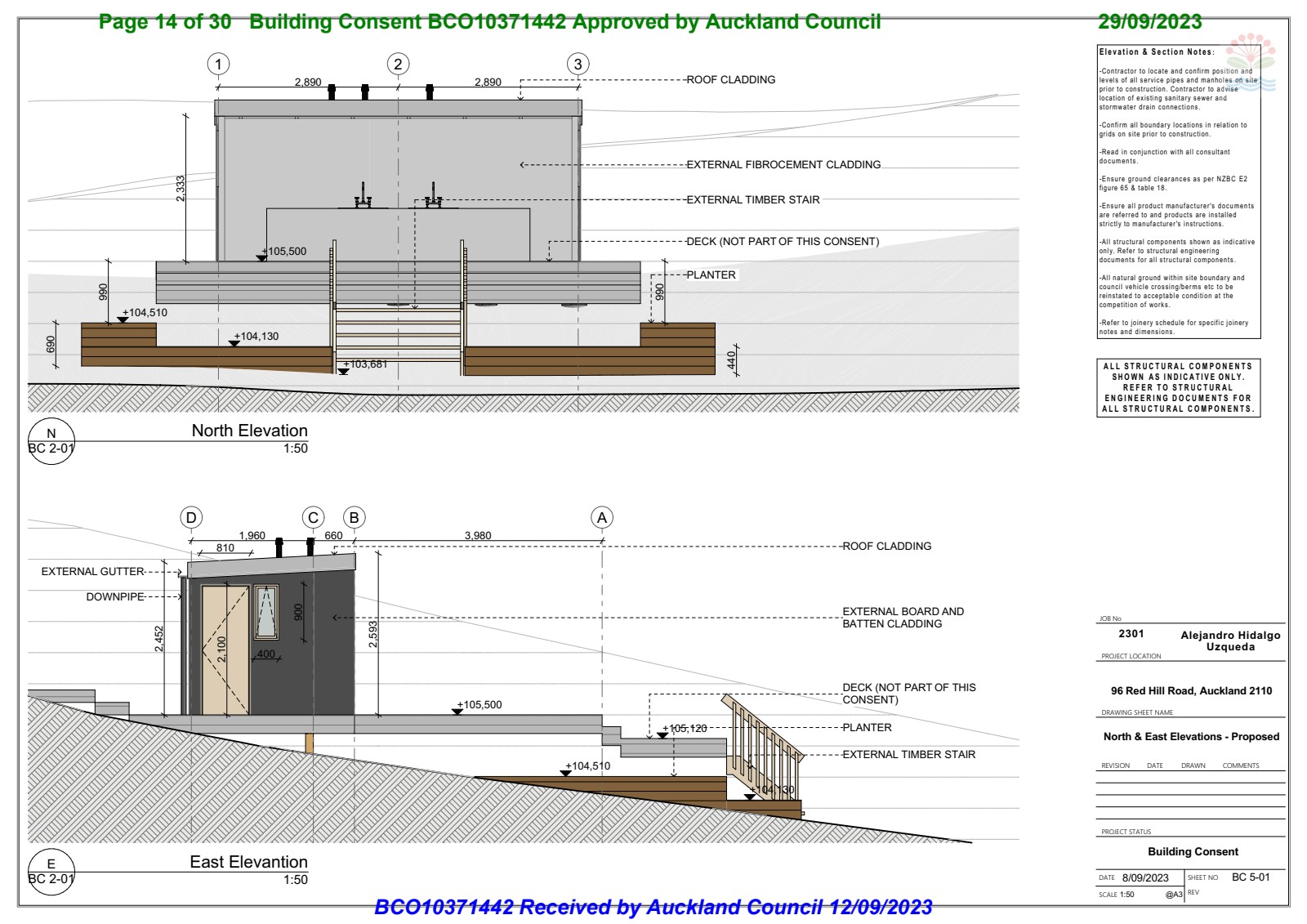1307x924 pixels.
Task: Click North Elevation 'ROOF CLADDING' label
Action: 730,79
